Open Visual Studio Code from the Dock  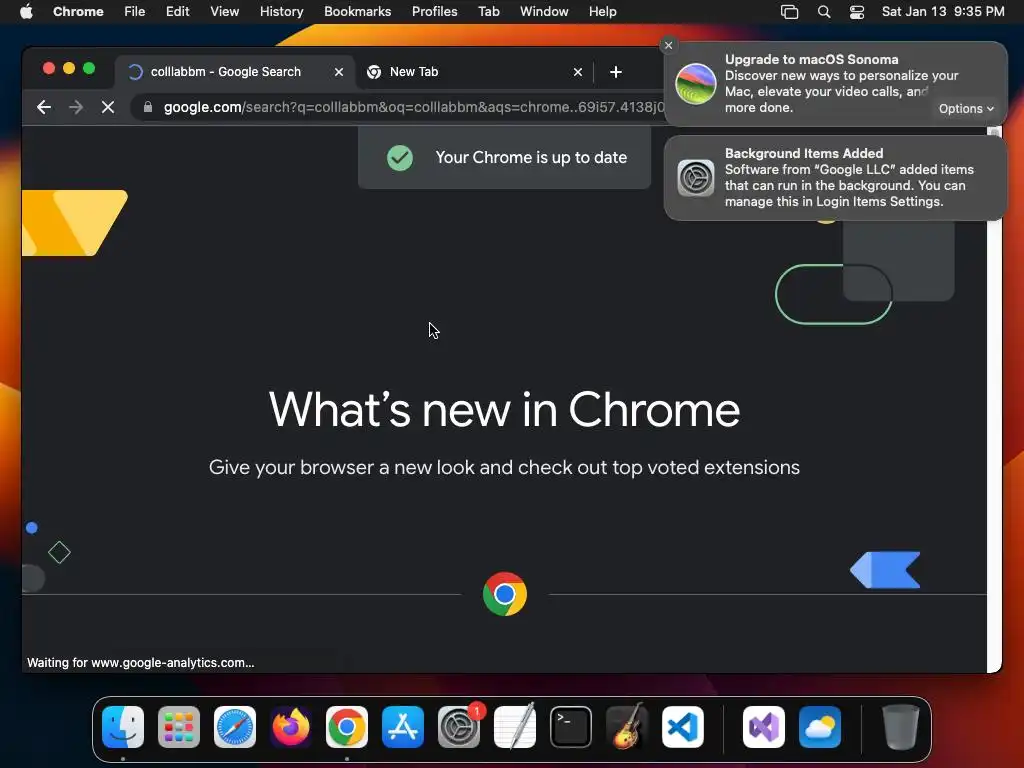[x=682, y=727]
